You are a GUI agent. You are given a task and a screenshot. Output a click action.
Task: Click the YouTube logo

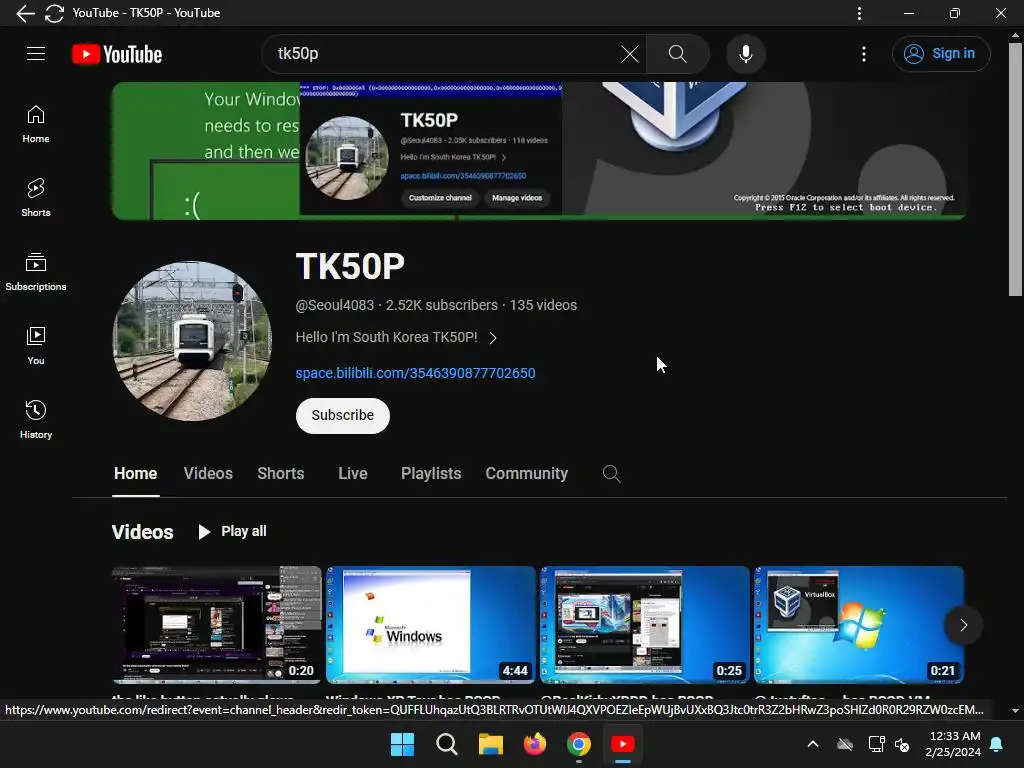coord(117,54)
